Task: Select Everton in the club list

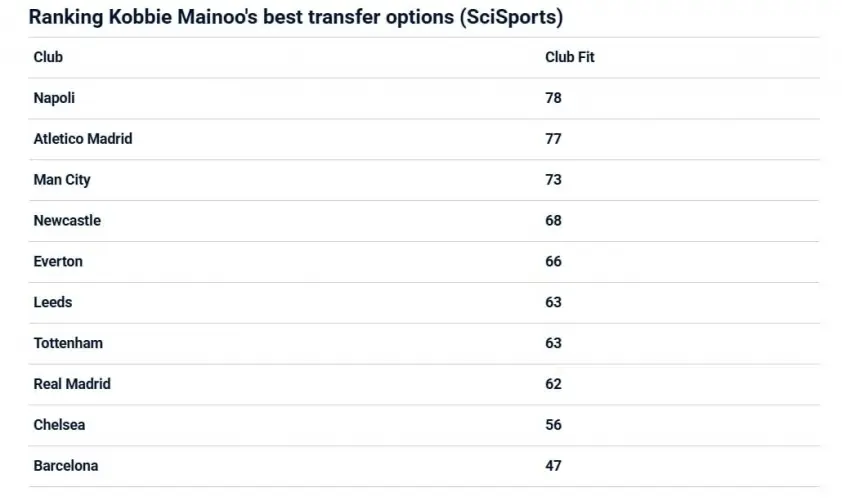Action: coord(58,261)
